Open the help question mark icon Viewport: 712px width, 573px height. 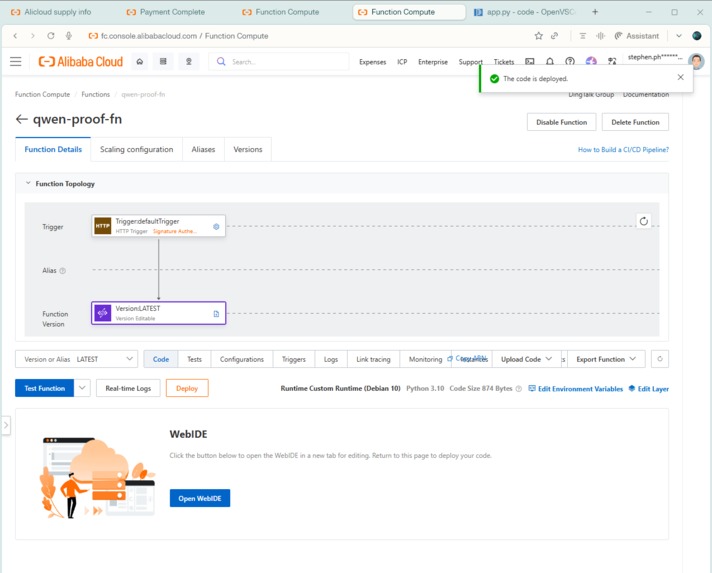click(x=570, y=61)
